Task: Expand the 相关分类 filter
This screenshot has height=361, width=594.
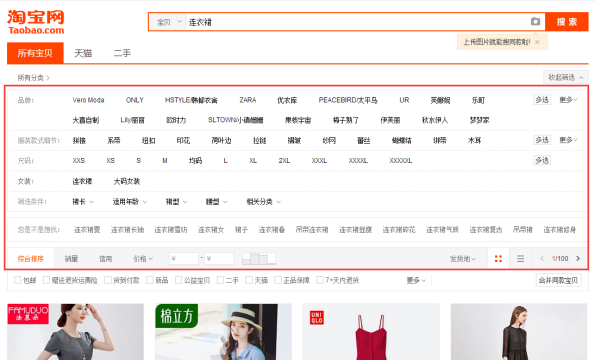Action: tap(263, 202)
